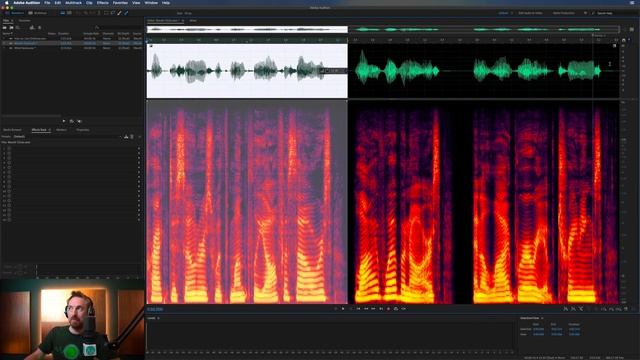
Task: Click the Files panel search field
Action: pos(118,28)
